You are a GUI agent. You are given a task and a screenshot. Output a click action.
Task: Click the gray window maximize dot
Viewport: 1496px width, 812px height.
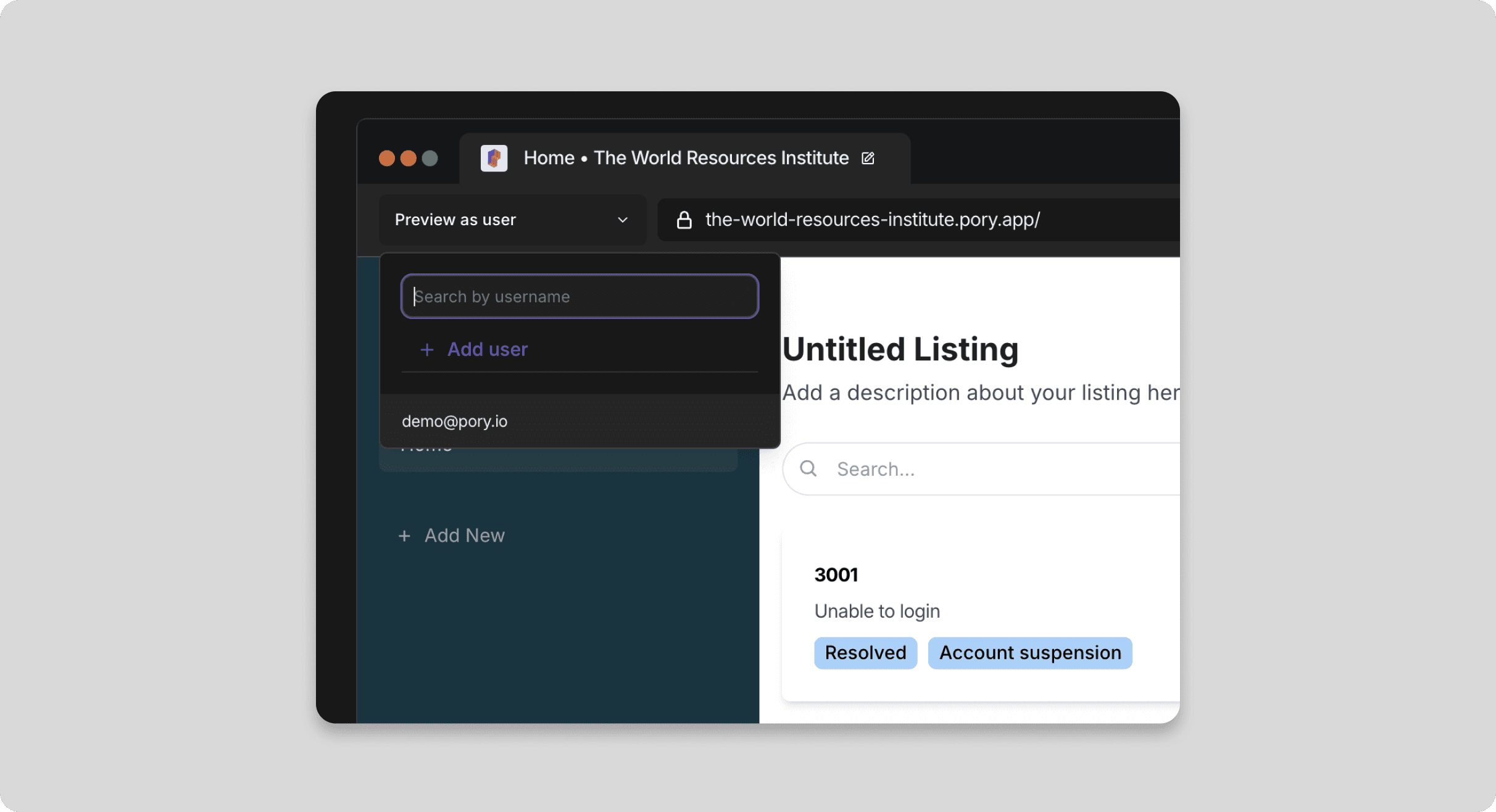430,159
